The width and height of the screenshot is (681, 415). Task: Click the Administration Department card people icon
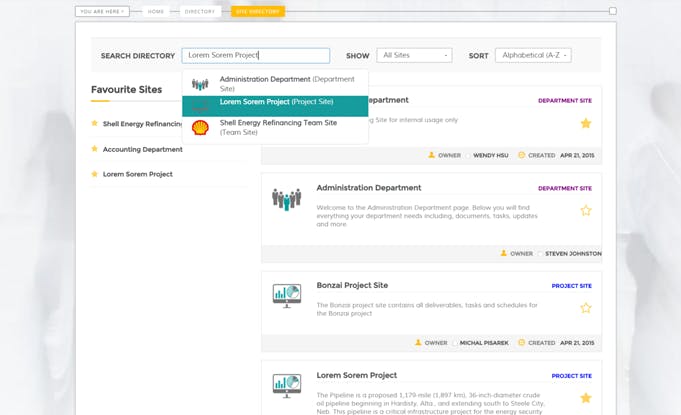click(x=287, y=199)
